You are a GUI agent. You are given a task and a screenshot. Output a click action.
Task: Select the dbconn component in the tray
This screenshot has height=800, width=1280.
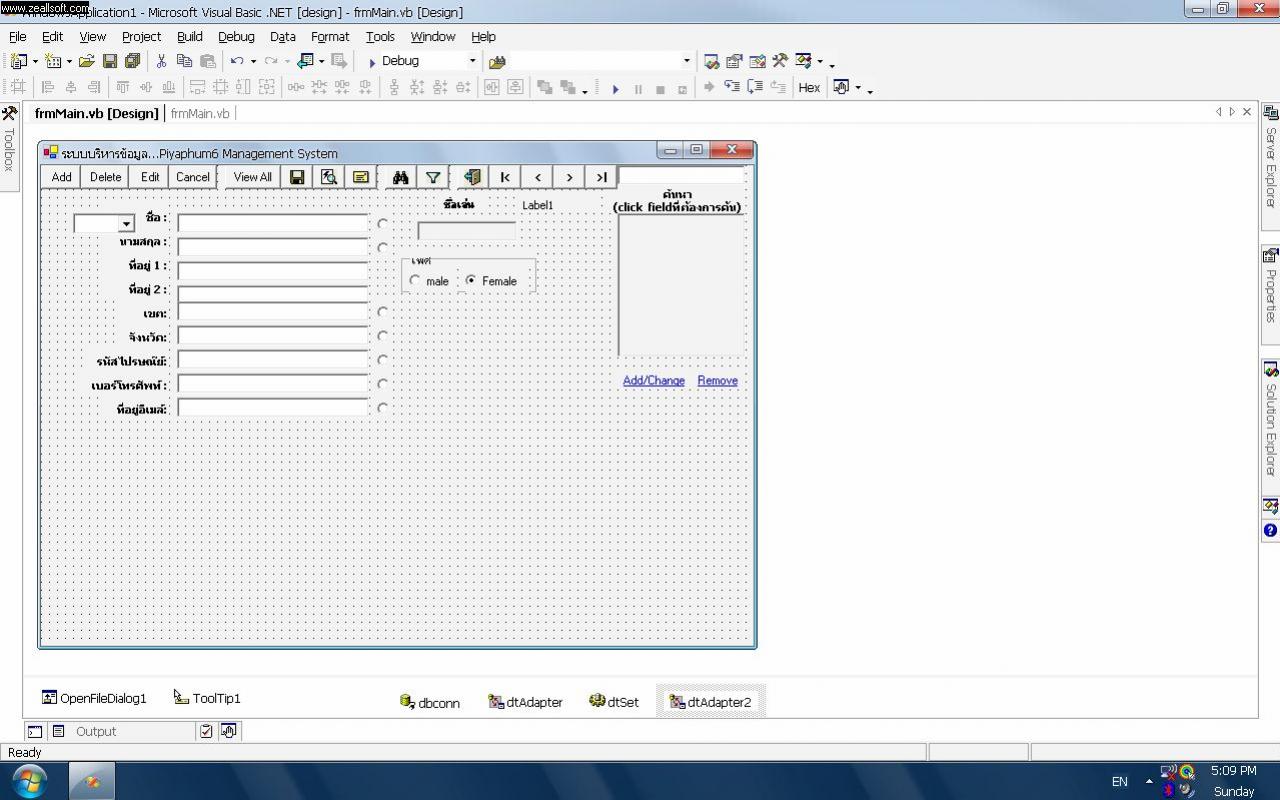point(430,702)
